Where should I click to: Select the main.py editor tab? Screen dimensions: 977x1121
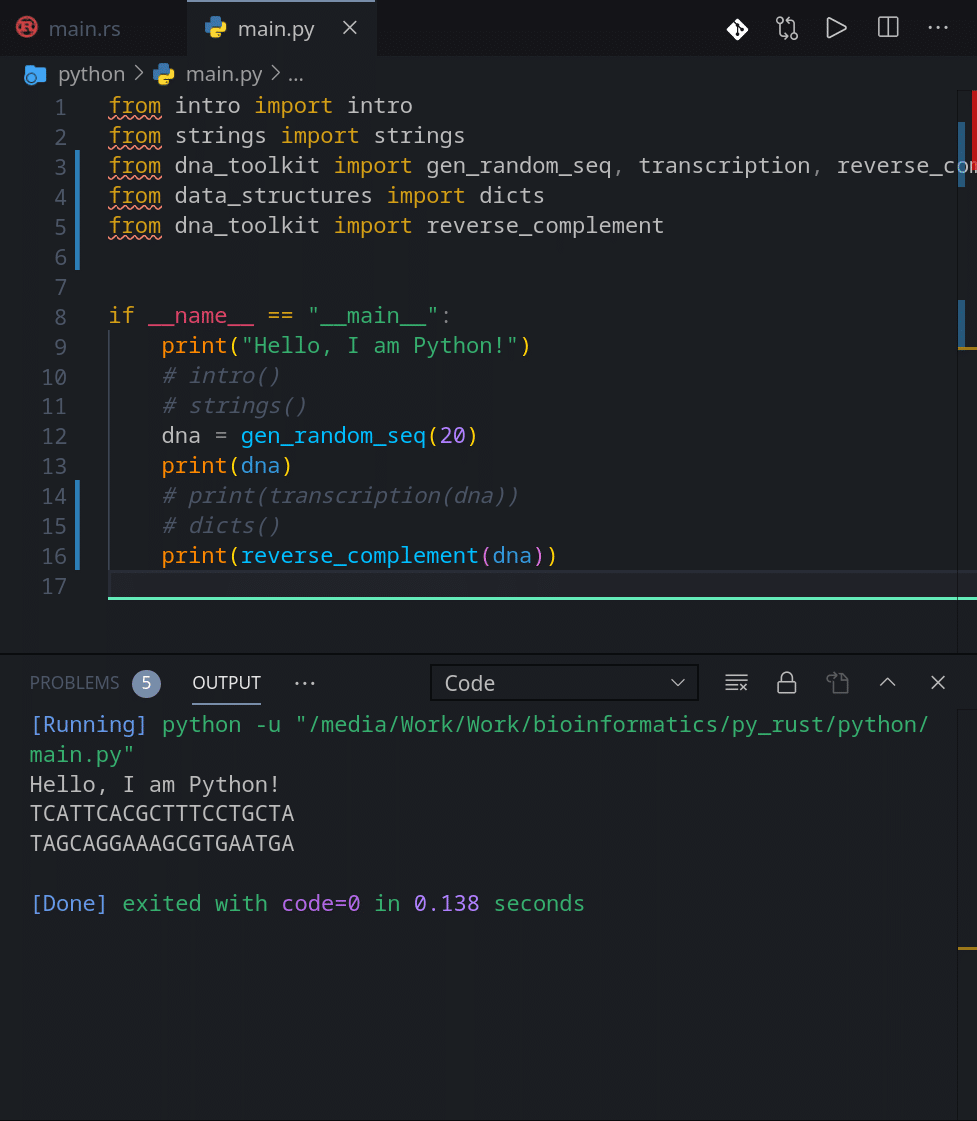click(275, 29)
